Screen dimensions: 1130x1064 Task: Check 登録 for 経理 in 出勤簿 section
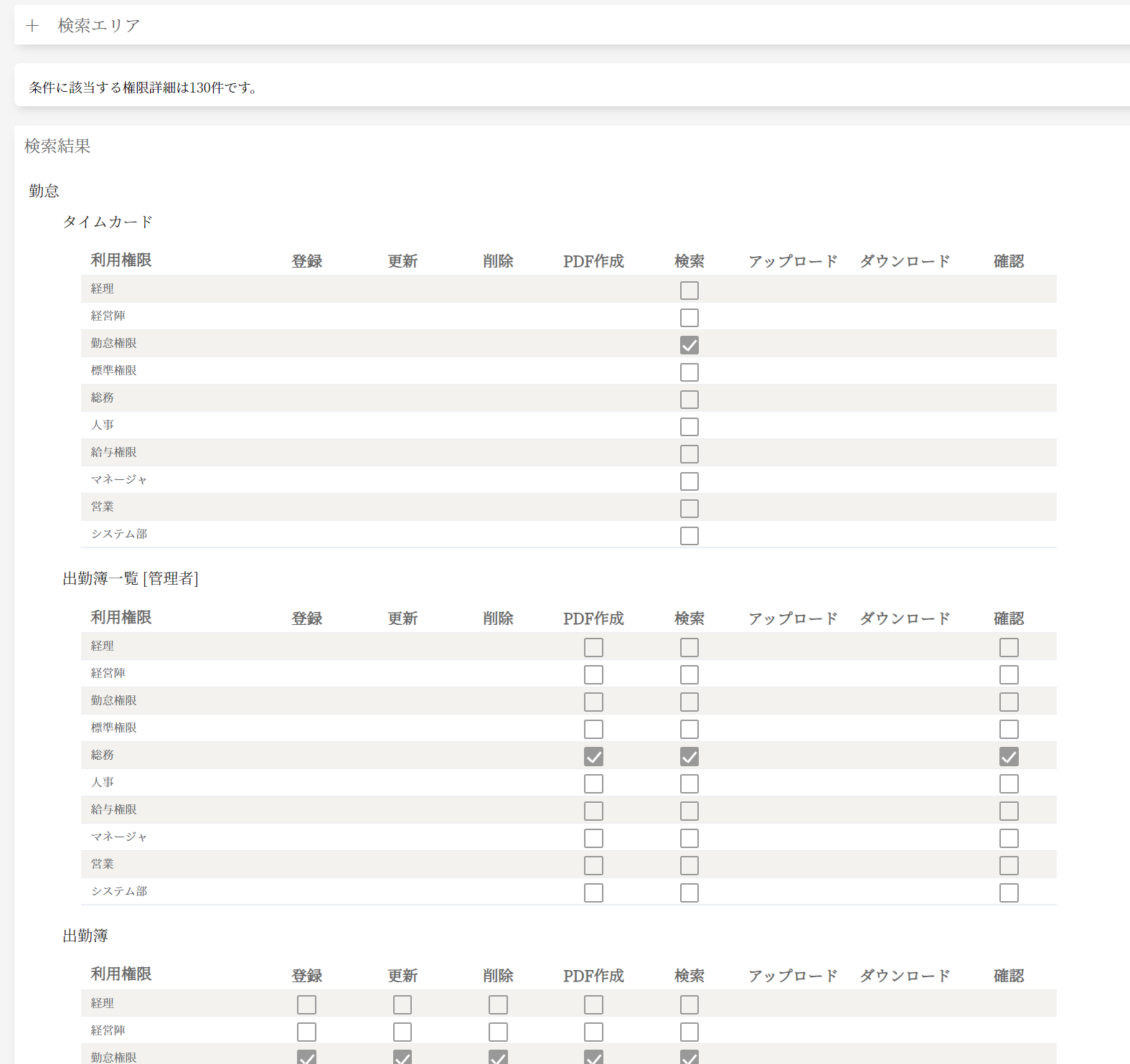[x=306, y=1005]
